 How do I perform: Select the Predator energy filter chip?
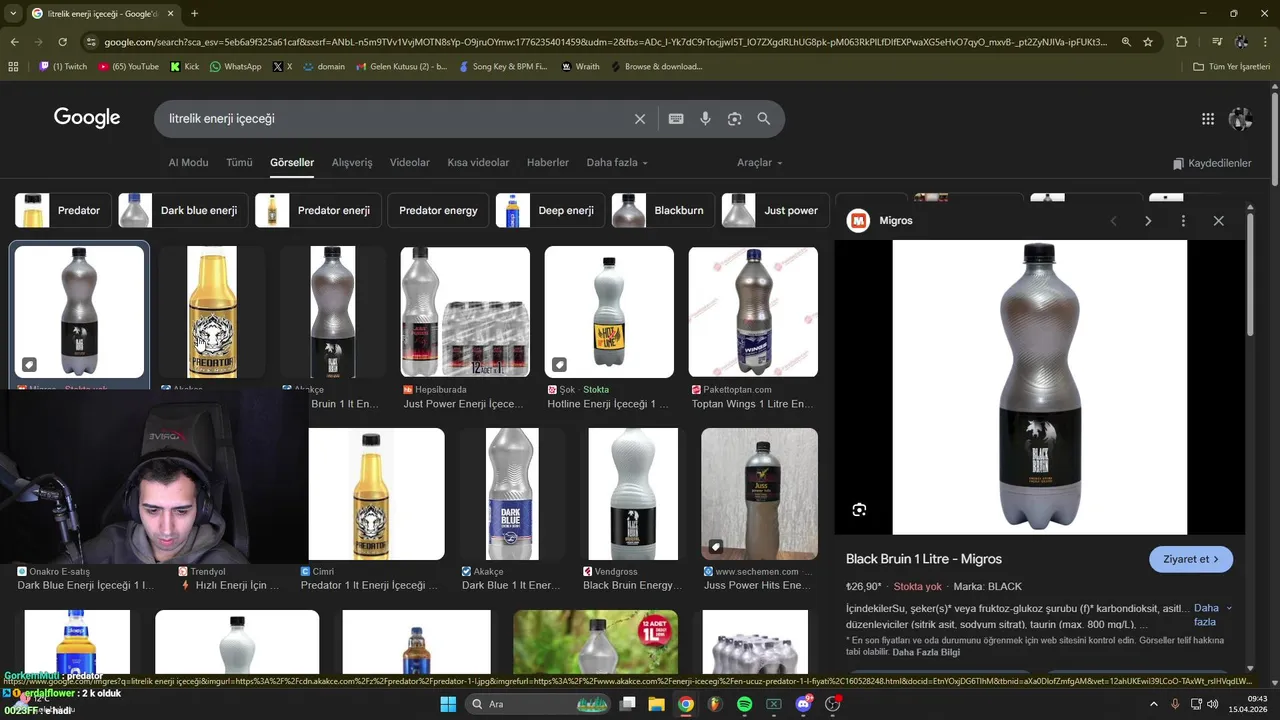tap(438, 211)
